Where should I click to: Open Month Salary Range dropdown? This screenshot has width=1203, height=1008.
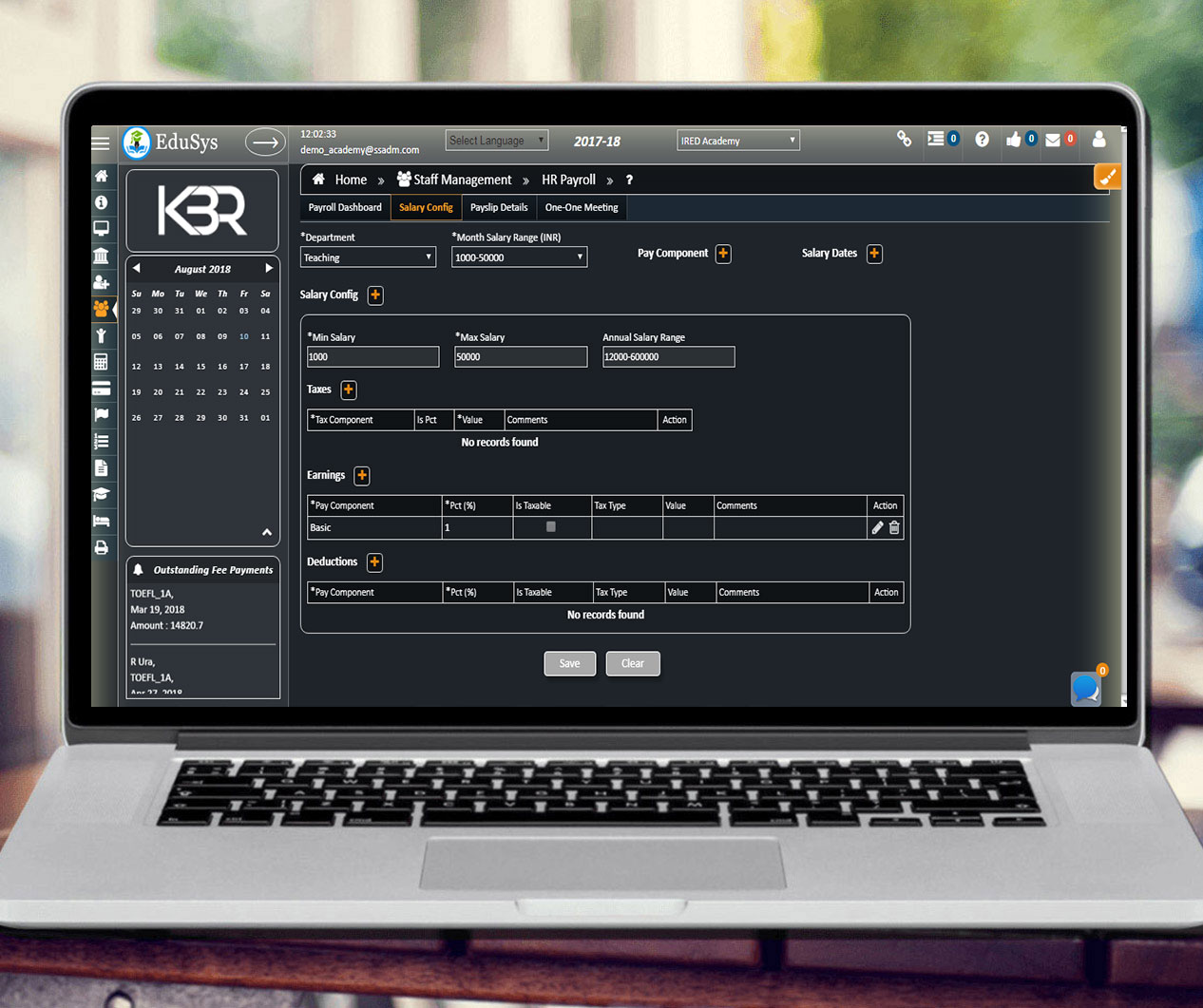(x=519, y=257)
